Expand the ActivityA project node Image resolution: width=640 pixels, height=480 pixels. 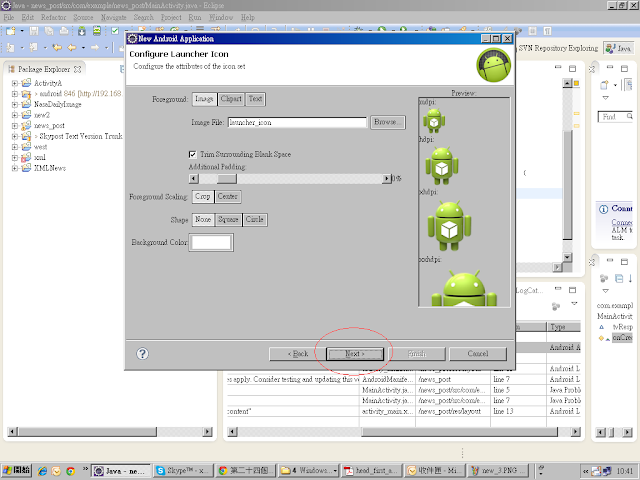click(x=15, y=83)
